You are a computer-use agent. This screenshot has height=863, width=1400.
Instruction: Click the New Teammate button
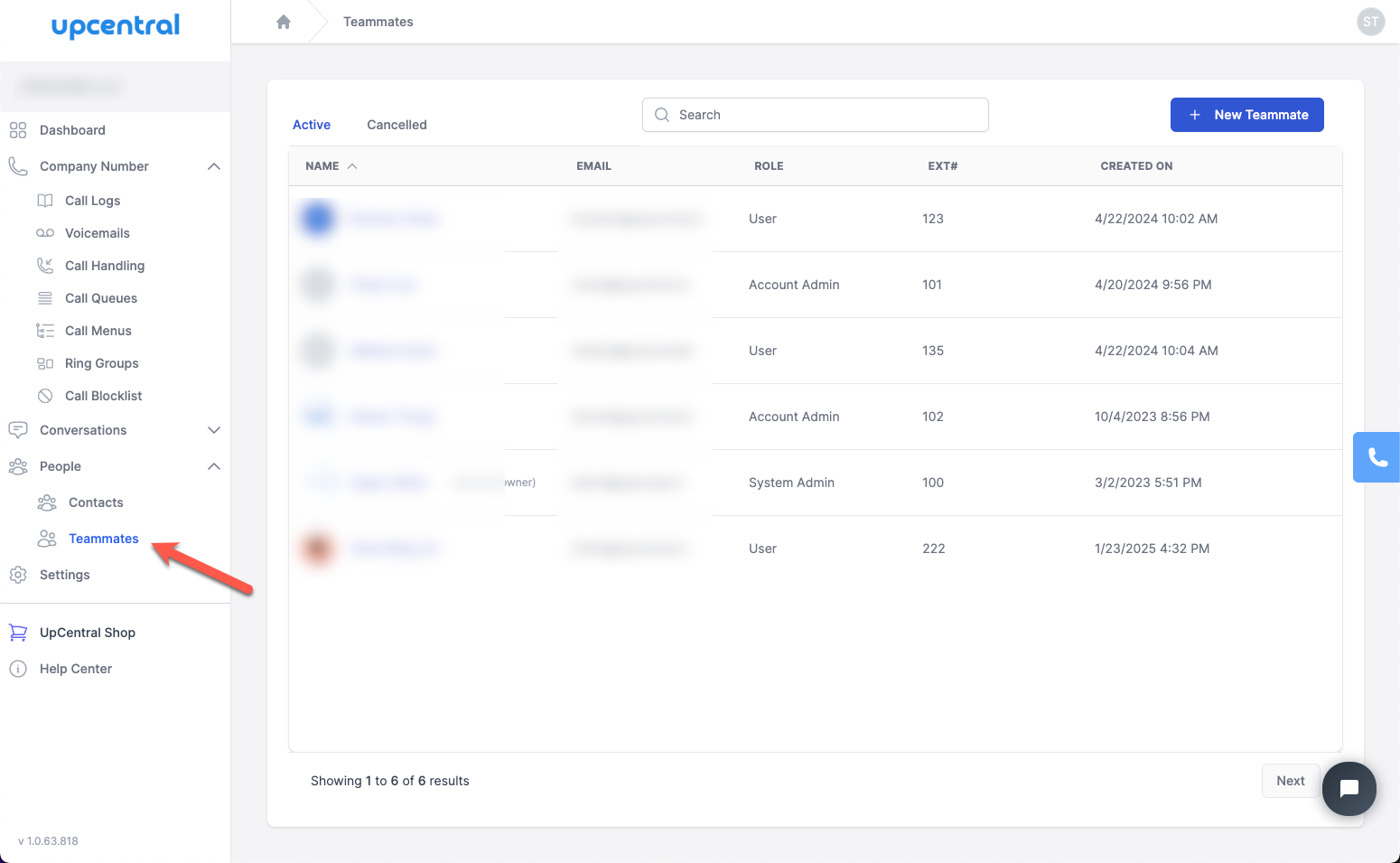coord(1246,115)
